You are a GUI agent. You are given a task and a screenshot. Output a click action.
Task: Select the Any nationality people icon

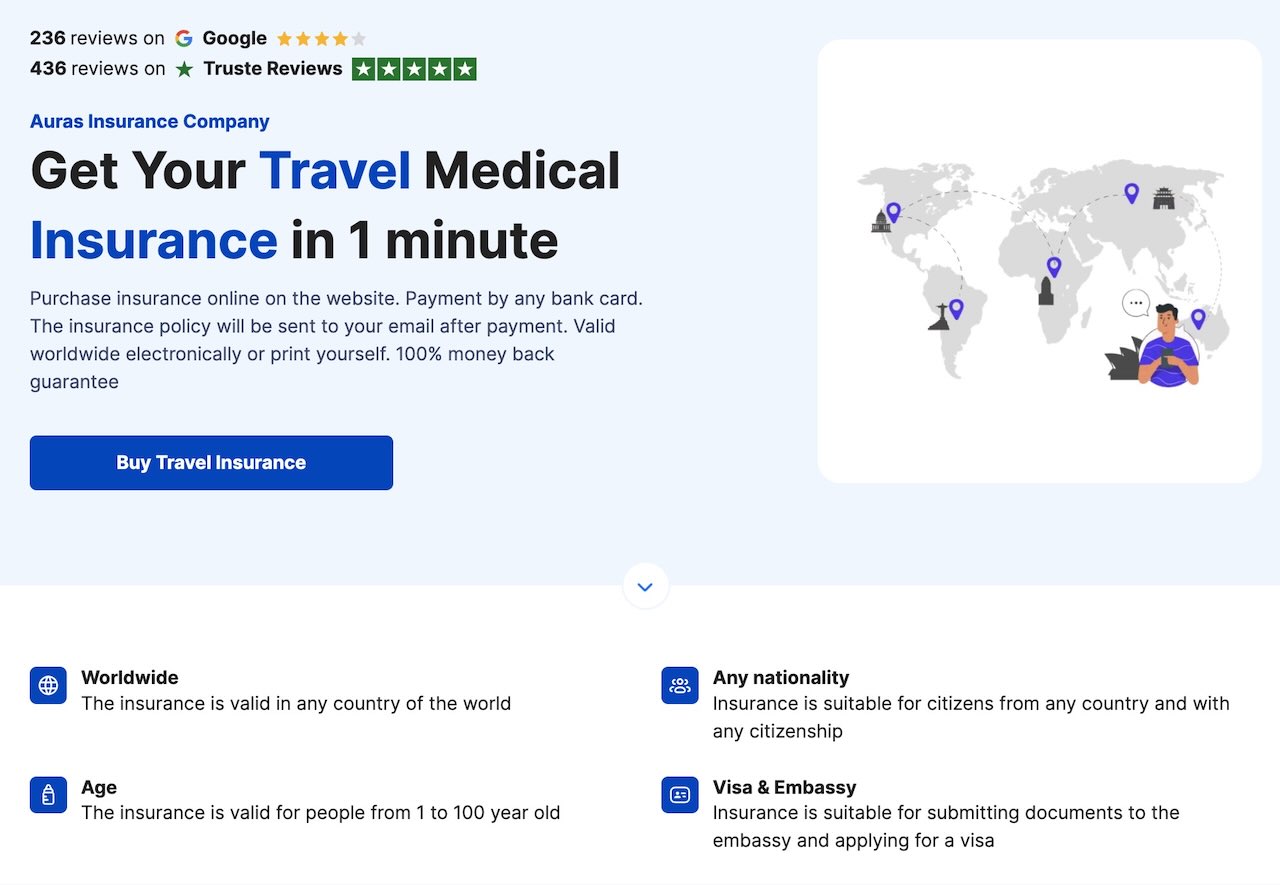[679, 685]
